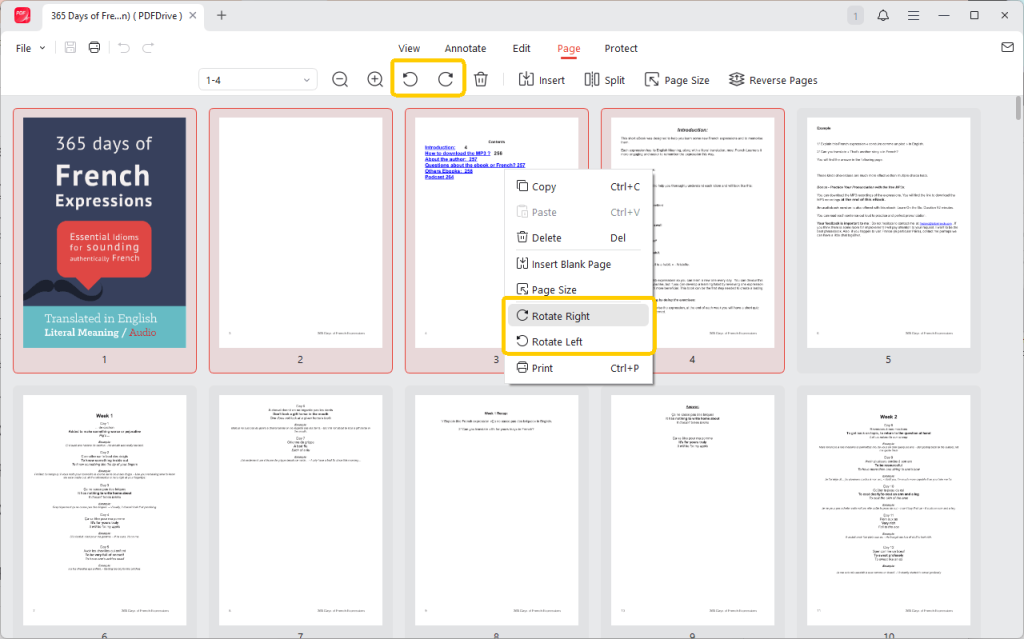Open the Split document tool

(x=605, y=78)
